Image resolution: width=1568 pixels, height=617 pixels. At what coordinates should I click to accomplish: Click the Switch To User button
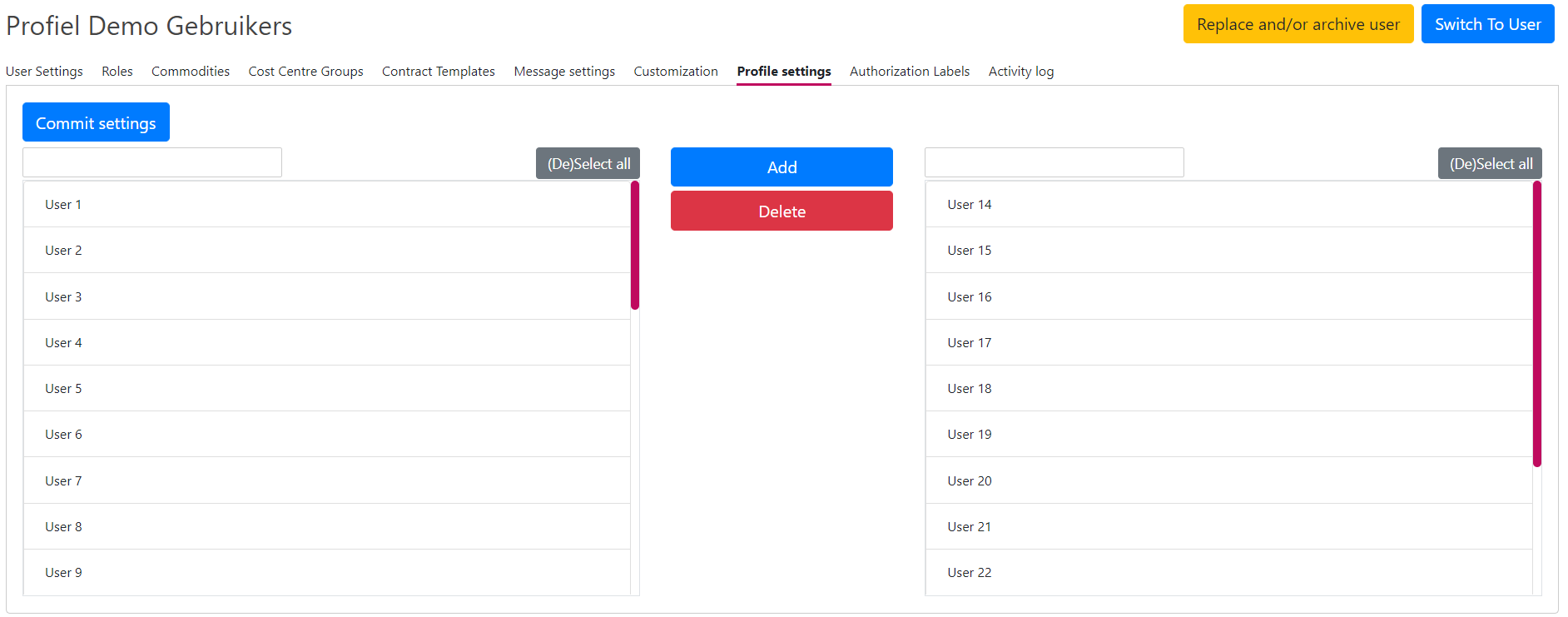point(1487,24)
